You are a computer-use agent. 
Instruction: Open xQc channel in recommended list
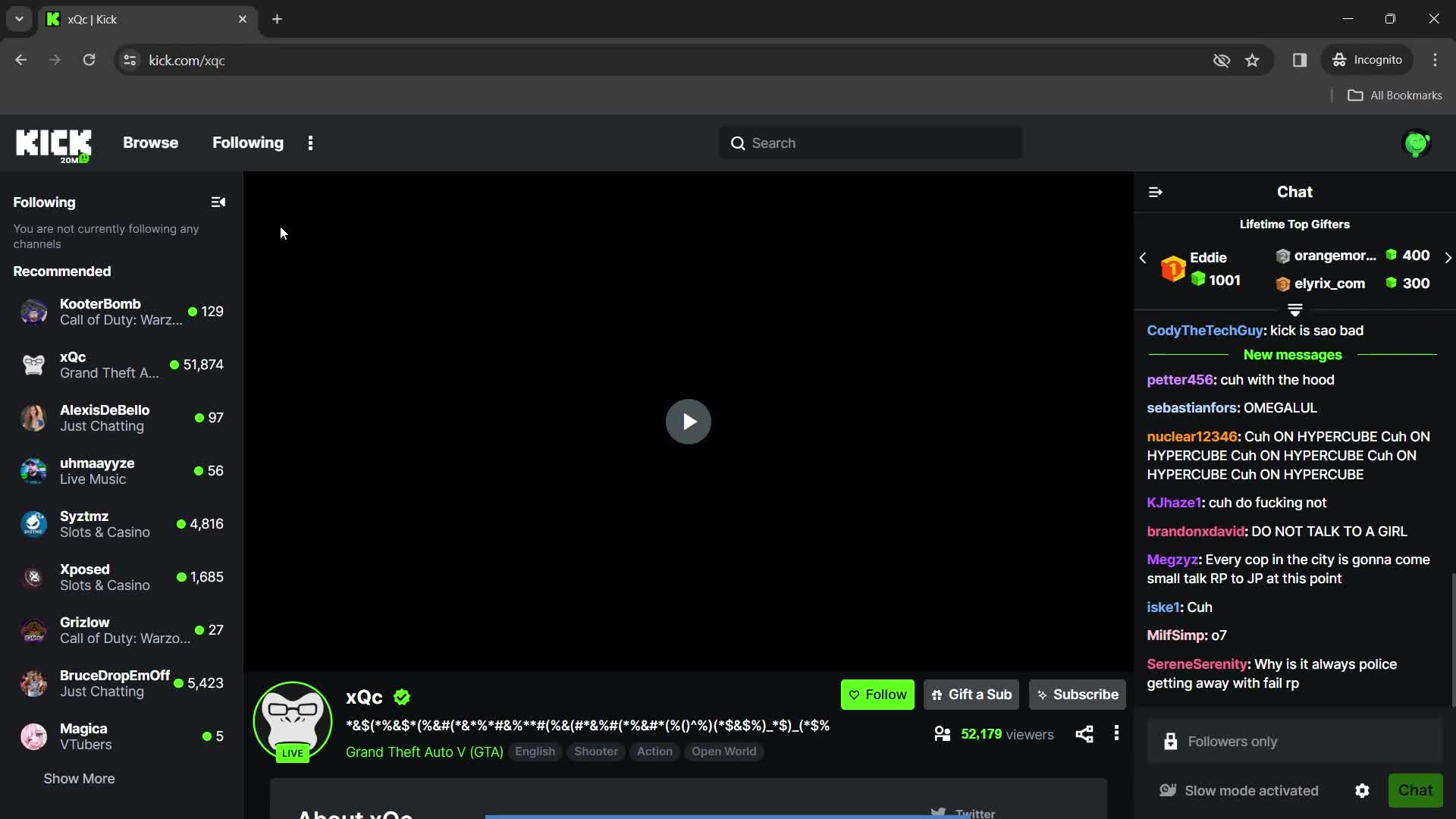(x=121, y=365)
